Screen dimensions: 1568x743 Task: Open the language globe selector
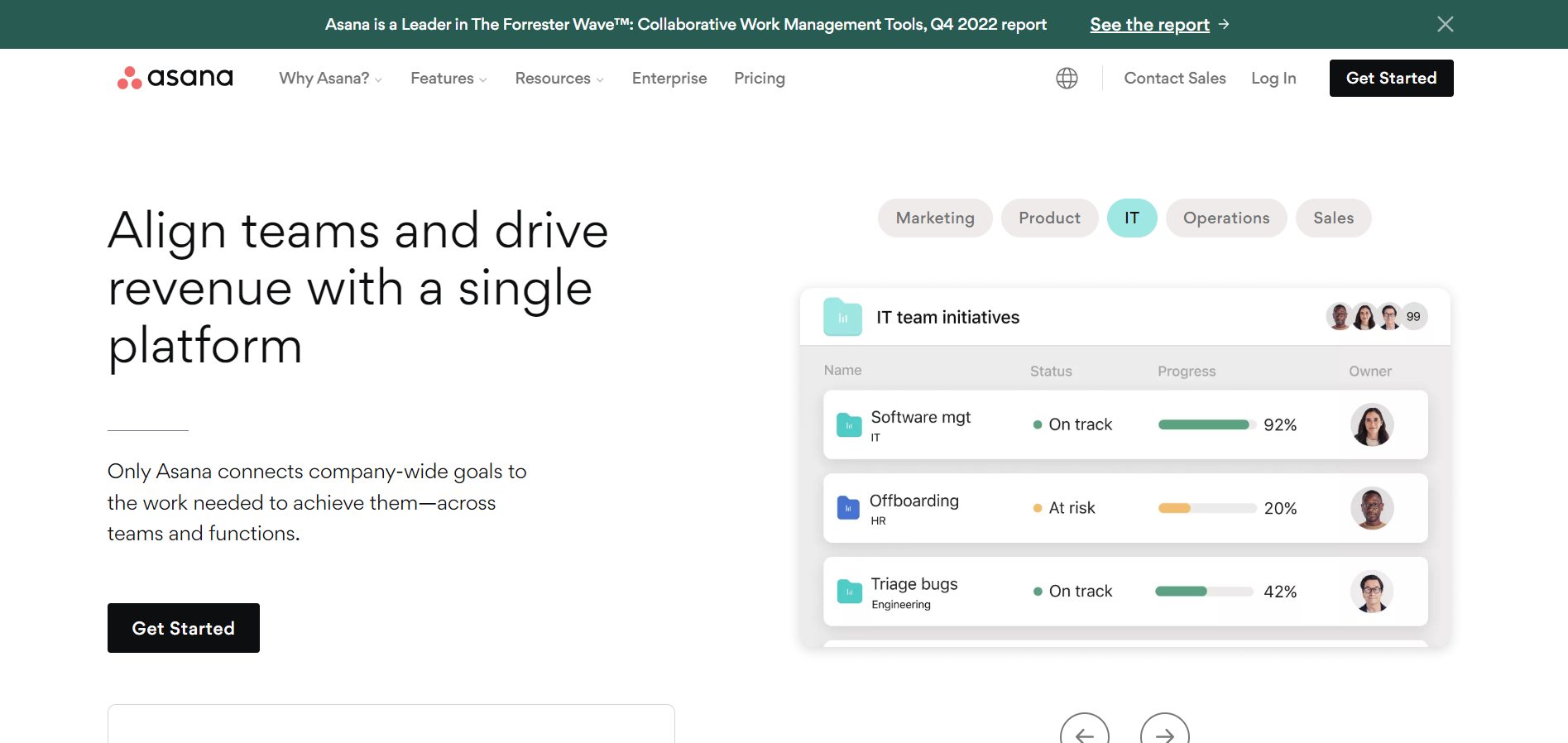point(1067,78)
